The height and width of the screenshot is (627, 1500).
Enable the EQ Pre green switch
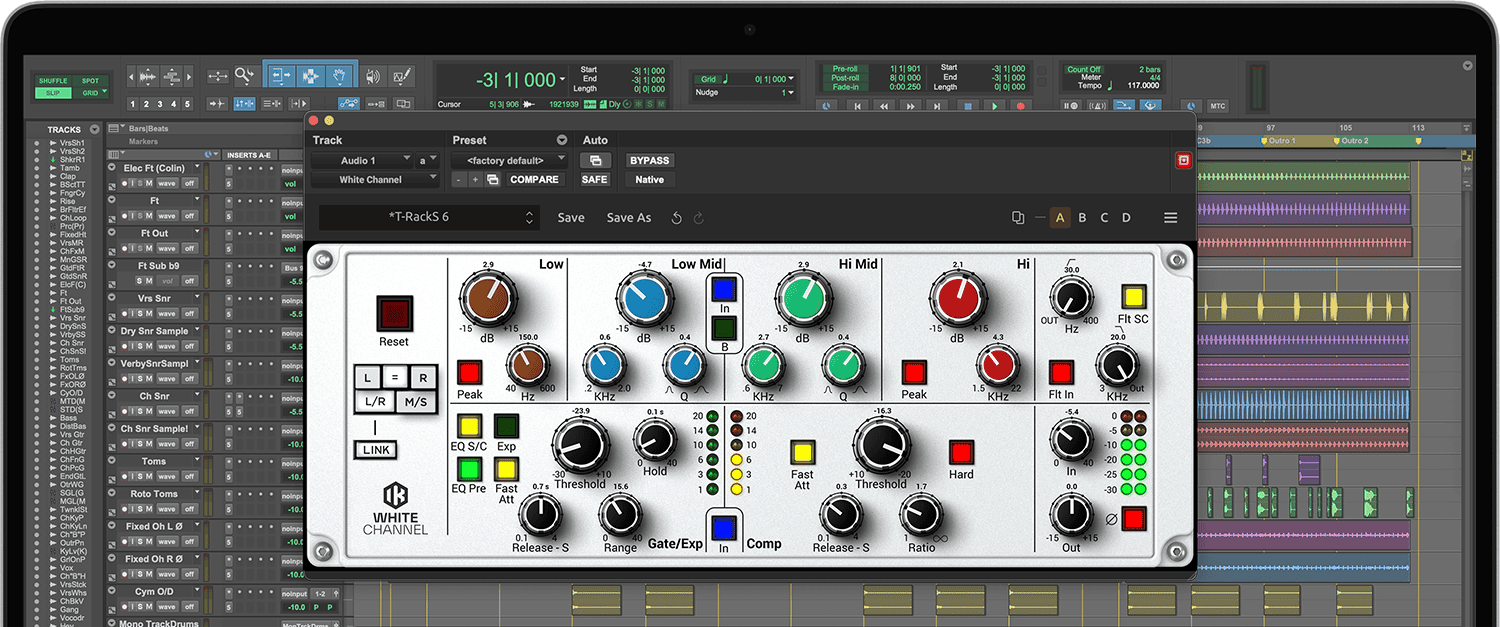(469, 468)
